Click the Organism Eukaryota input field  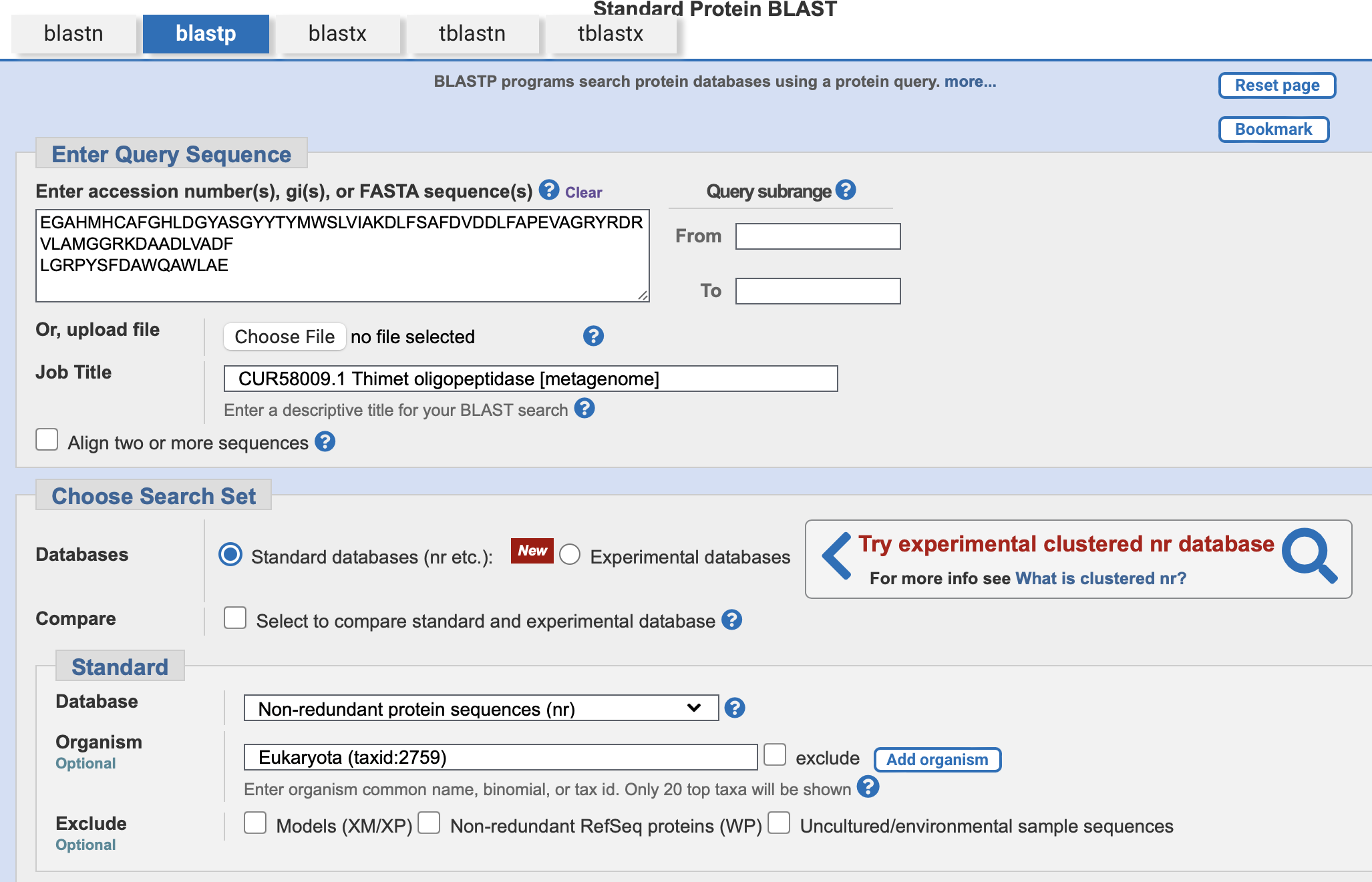tap(500, 757)
